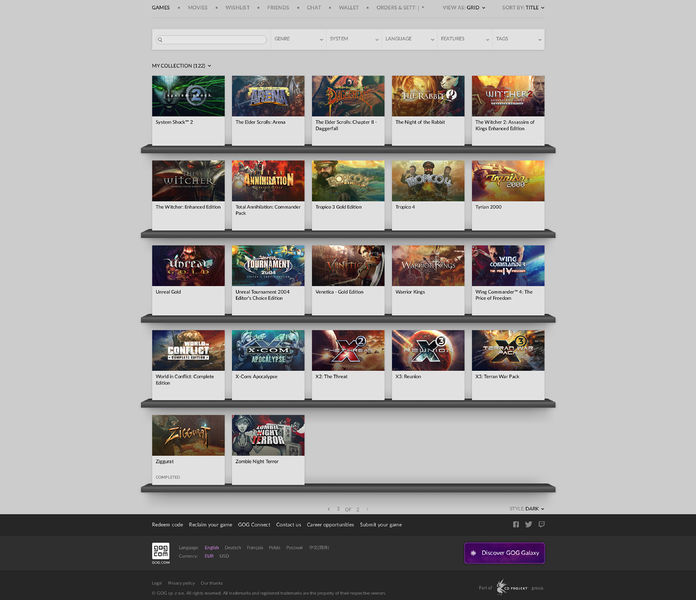696x600 pixels.
Task: Open The Elder Scrolls: Arena cover
Action: click(x=268, y=96)
